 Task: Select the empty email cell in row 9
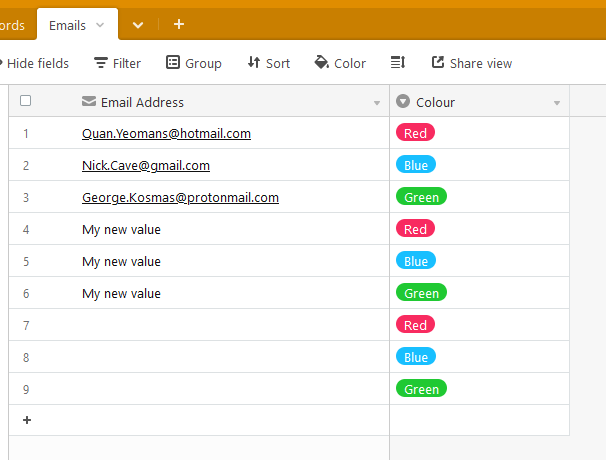point(199,389)
